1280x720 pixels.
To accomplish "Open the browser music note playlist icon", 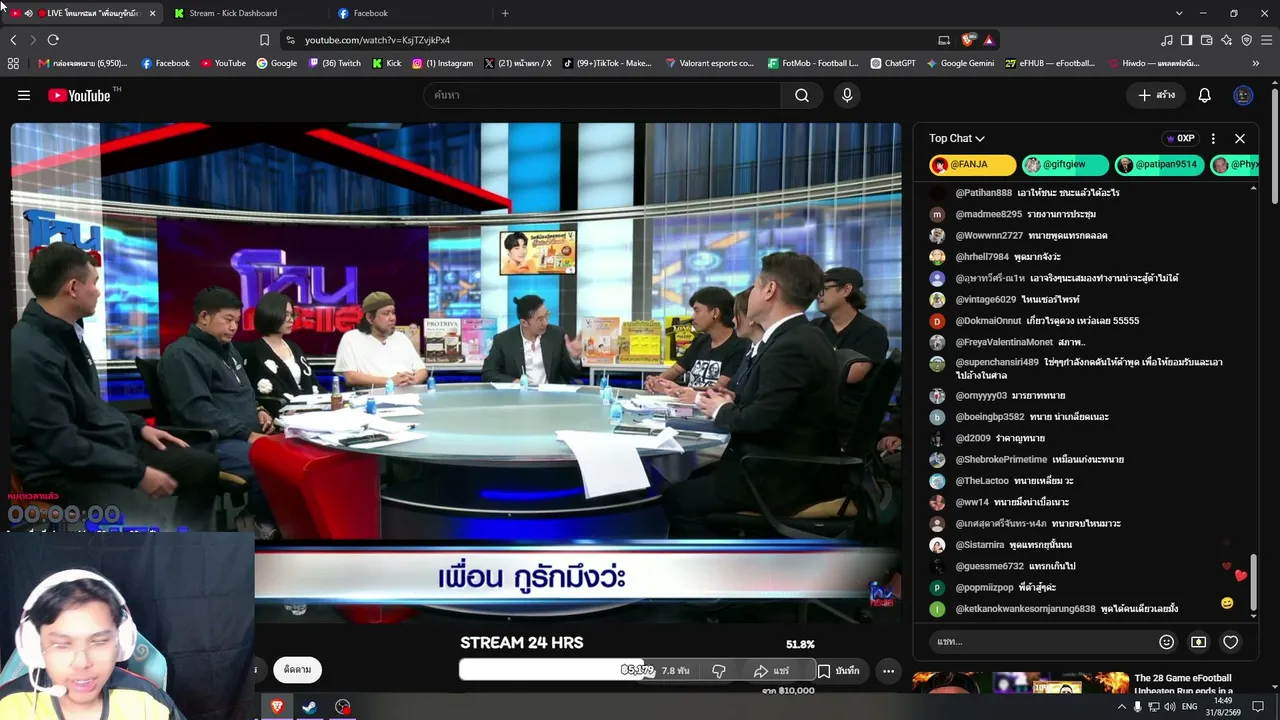I will (1167, 40).
